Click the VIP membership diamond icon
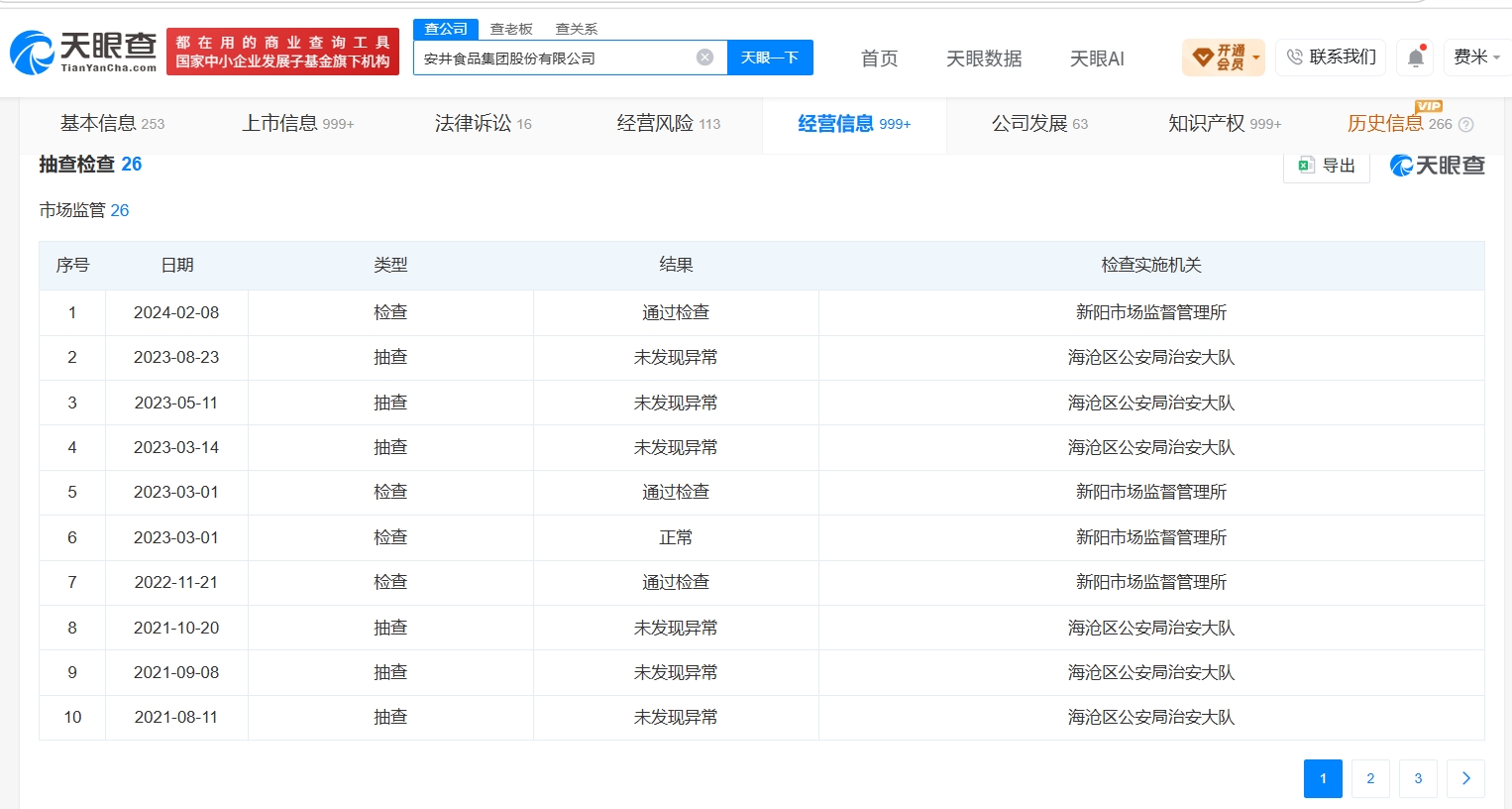Image resolution: width=1512 pixels, height=809 pixels. [1203, 58]
